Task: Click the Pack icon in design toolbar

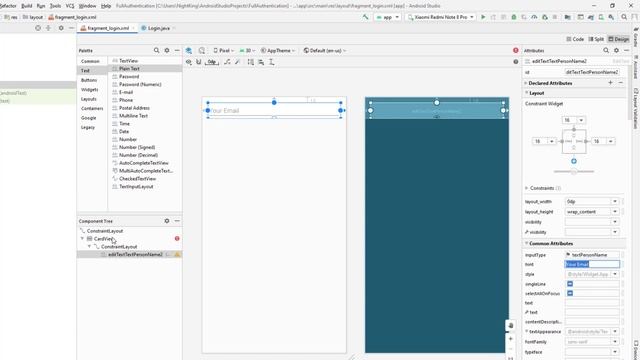Action: pos(251,62)
